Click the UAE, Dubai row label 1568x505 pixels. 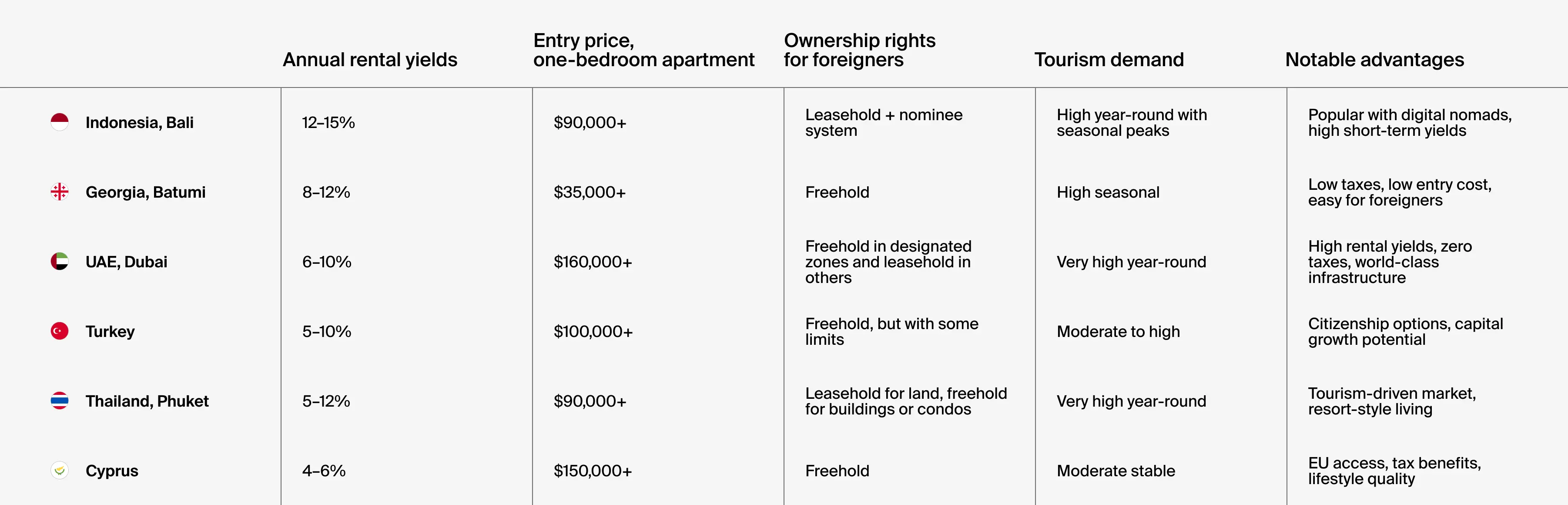click(126, 262)
